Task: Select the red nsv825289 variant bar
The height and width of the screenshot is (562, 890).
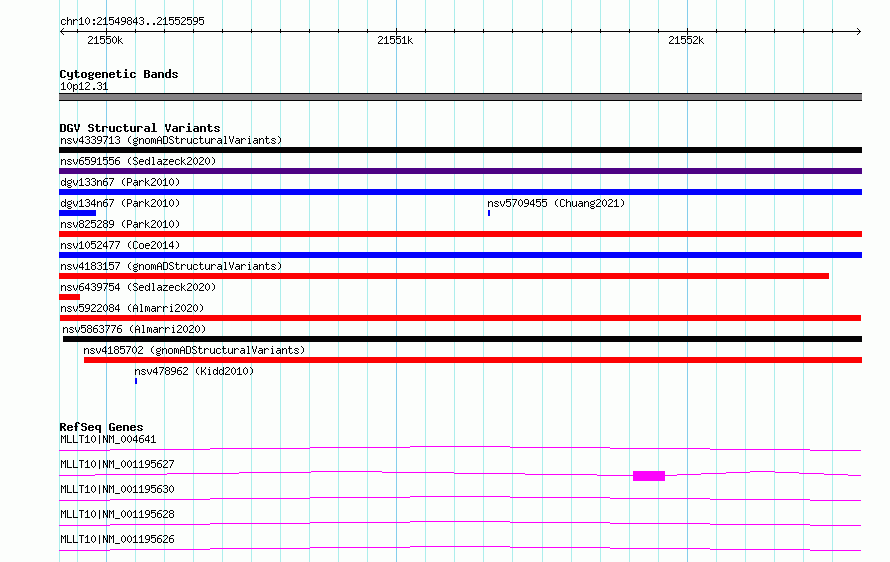Action: click(460, 234)
